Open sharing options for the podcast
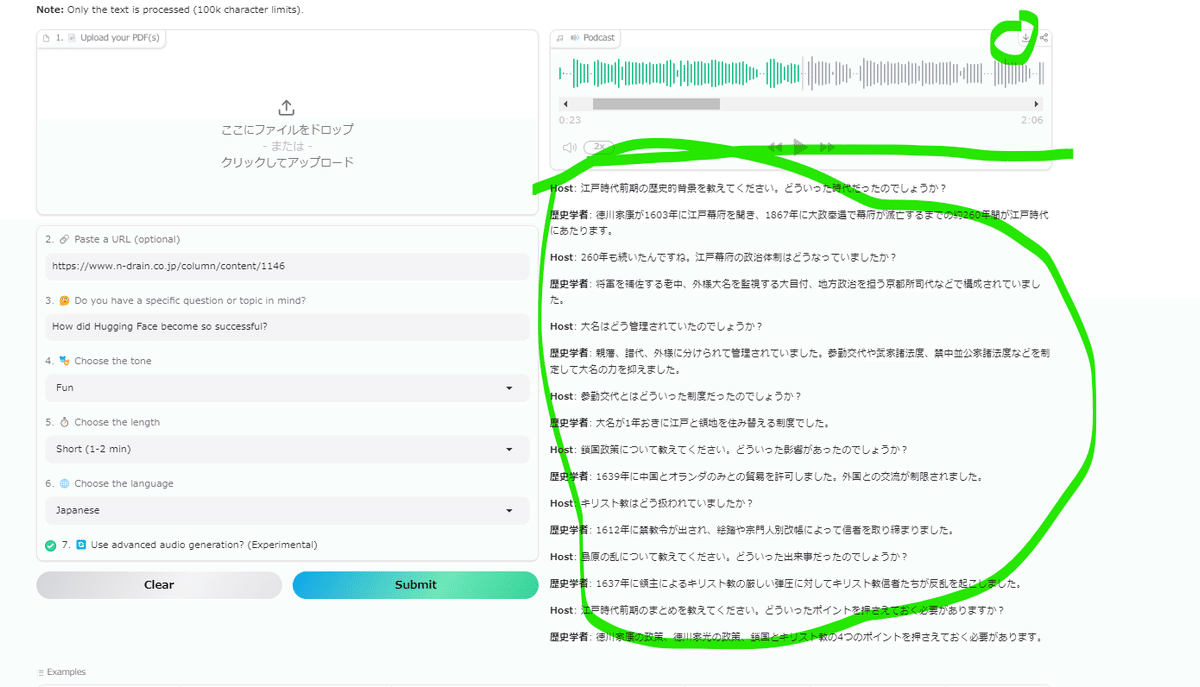The height and width of the screenshot is (687, 1200). [x=1043, y=37]
